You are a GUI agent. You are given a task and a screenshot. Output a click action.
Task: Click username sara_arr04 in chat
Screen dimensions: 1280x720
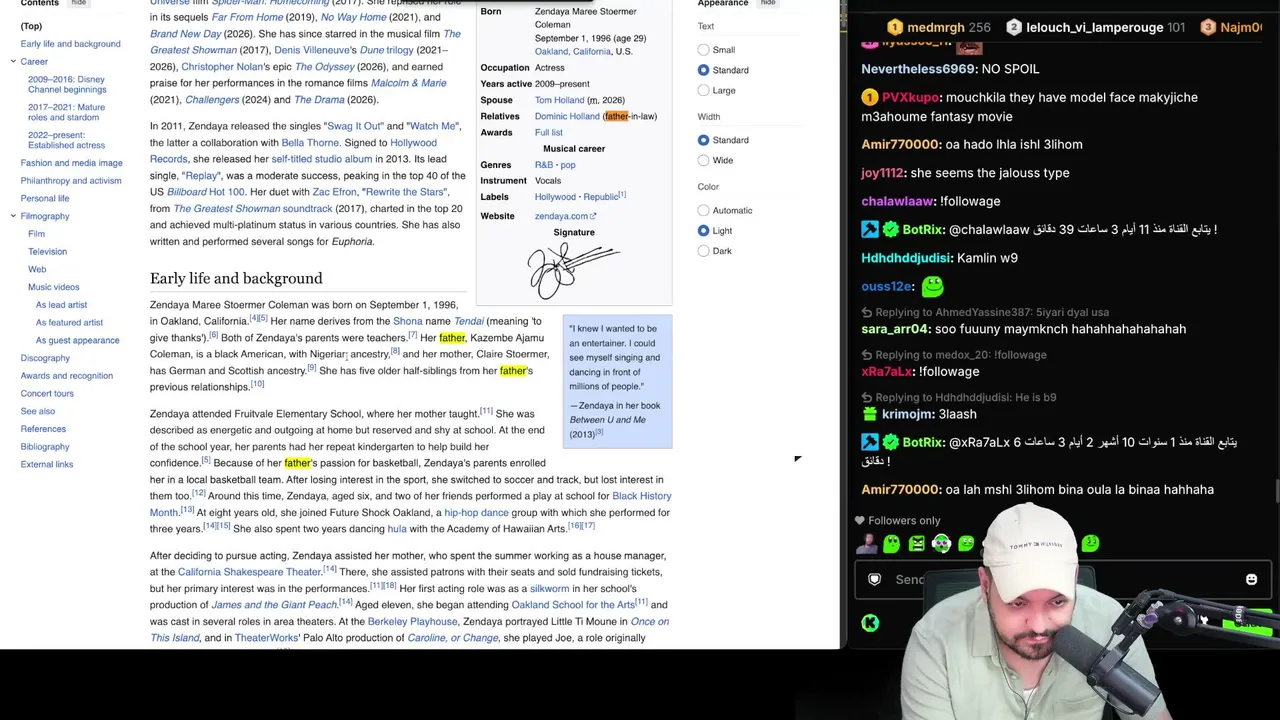896,329
